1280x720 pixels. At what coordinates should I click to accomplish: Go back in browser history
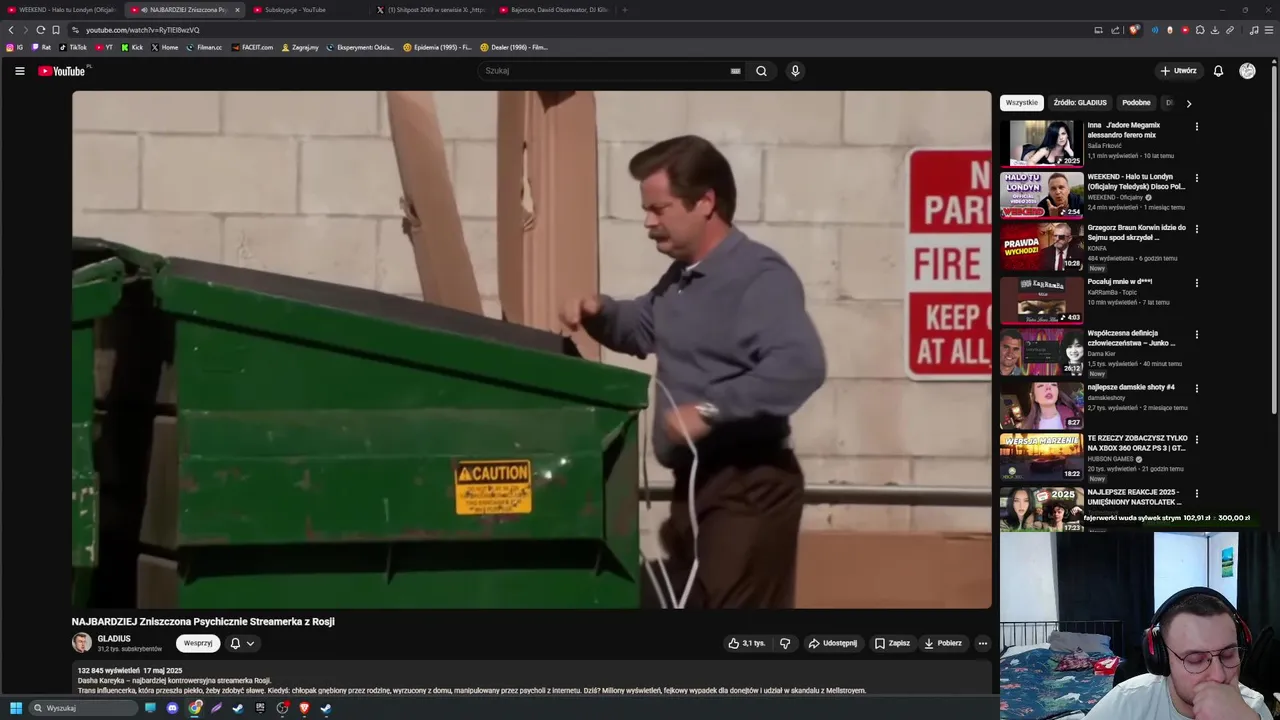point(11,30)
